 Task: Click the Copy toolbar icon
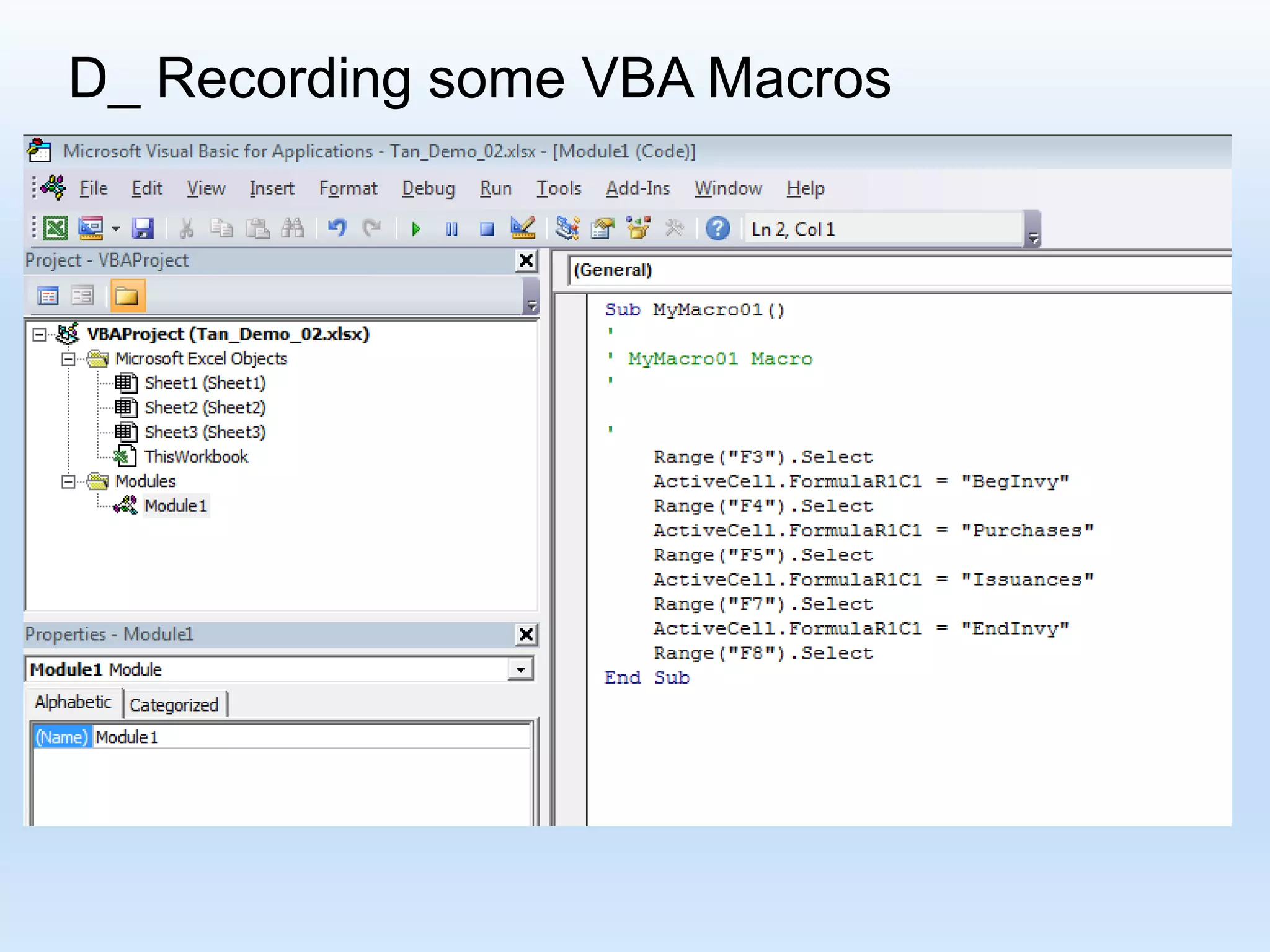pos(221,229)
